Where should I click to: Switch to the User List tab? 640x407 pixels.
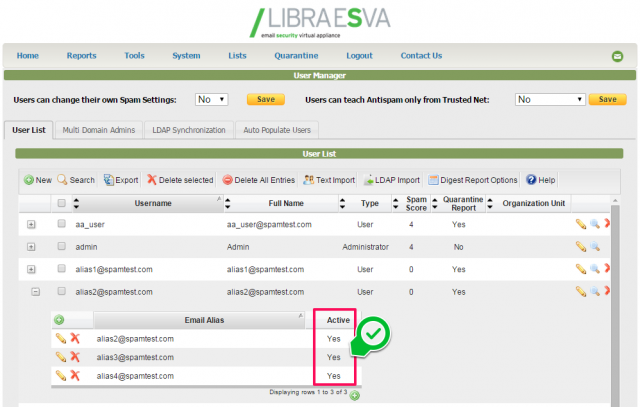pos(29,130)
